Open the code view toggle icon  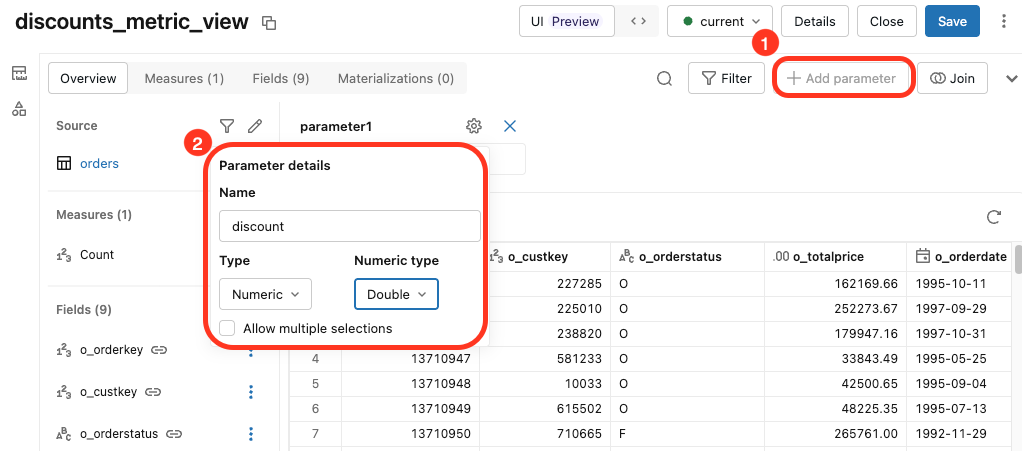coord(639,22)
